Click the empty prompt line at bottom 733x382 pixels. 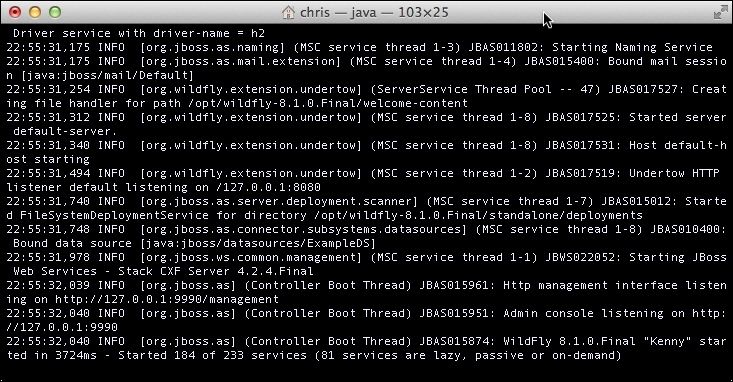(x=366, y=369)
